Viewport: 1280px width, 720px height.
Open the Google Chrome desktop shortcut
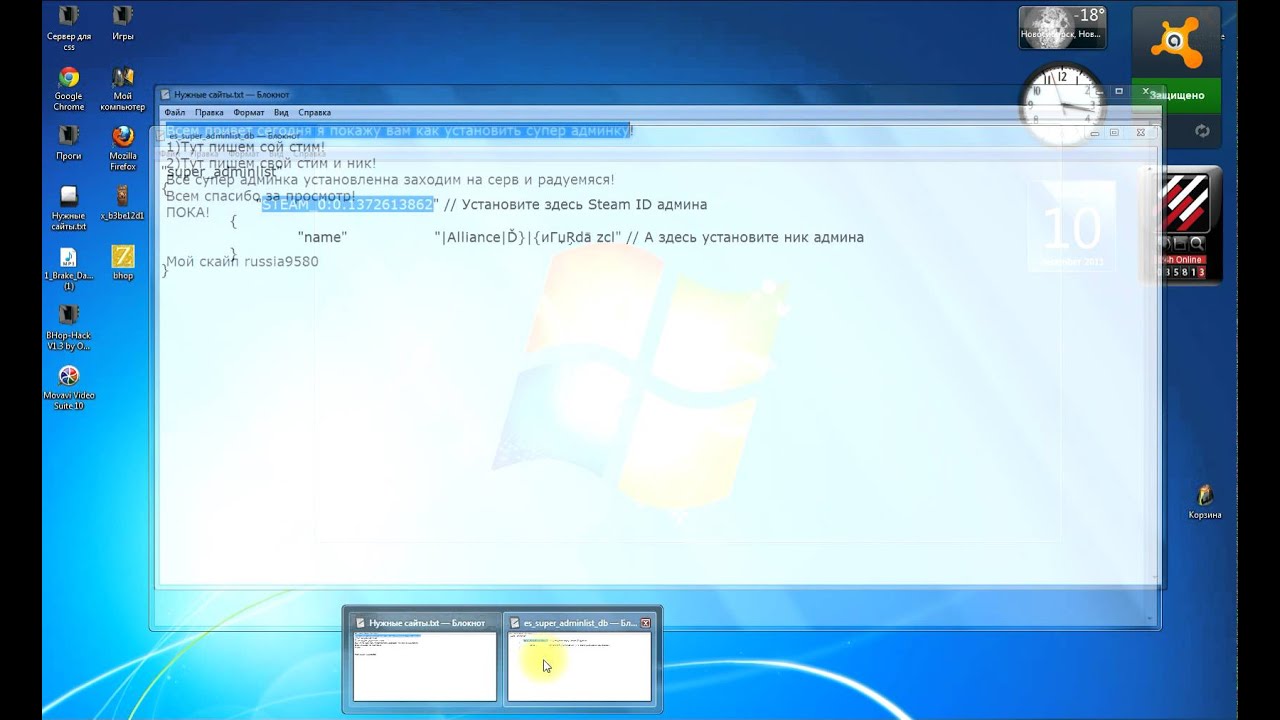(x=69, y=88)
